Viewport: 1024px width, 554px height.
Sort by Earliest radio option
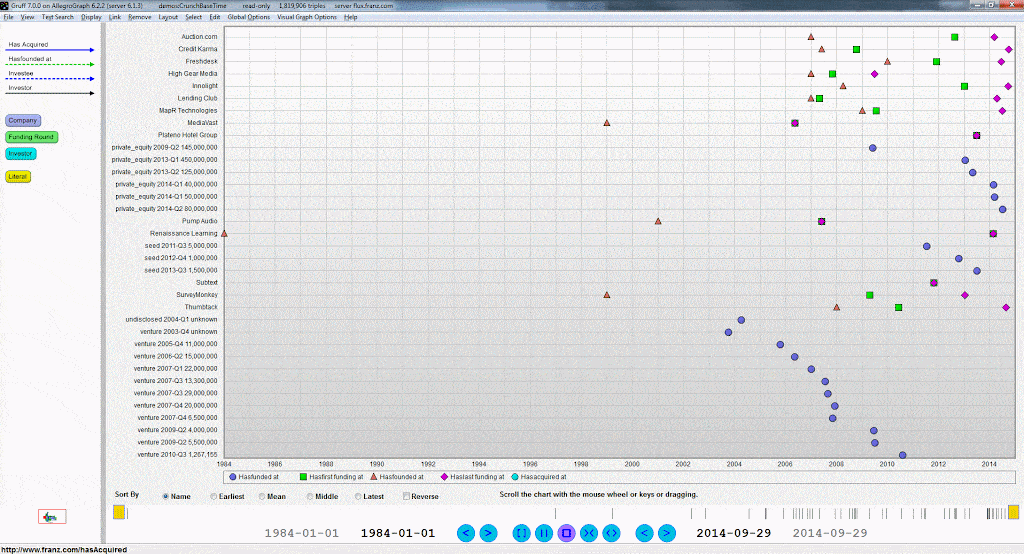click(x=214, y=497)
